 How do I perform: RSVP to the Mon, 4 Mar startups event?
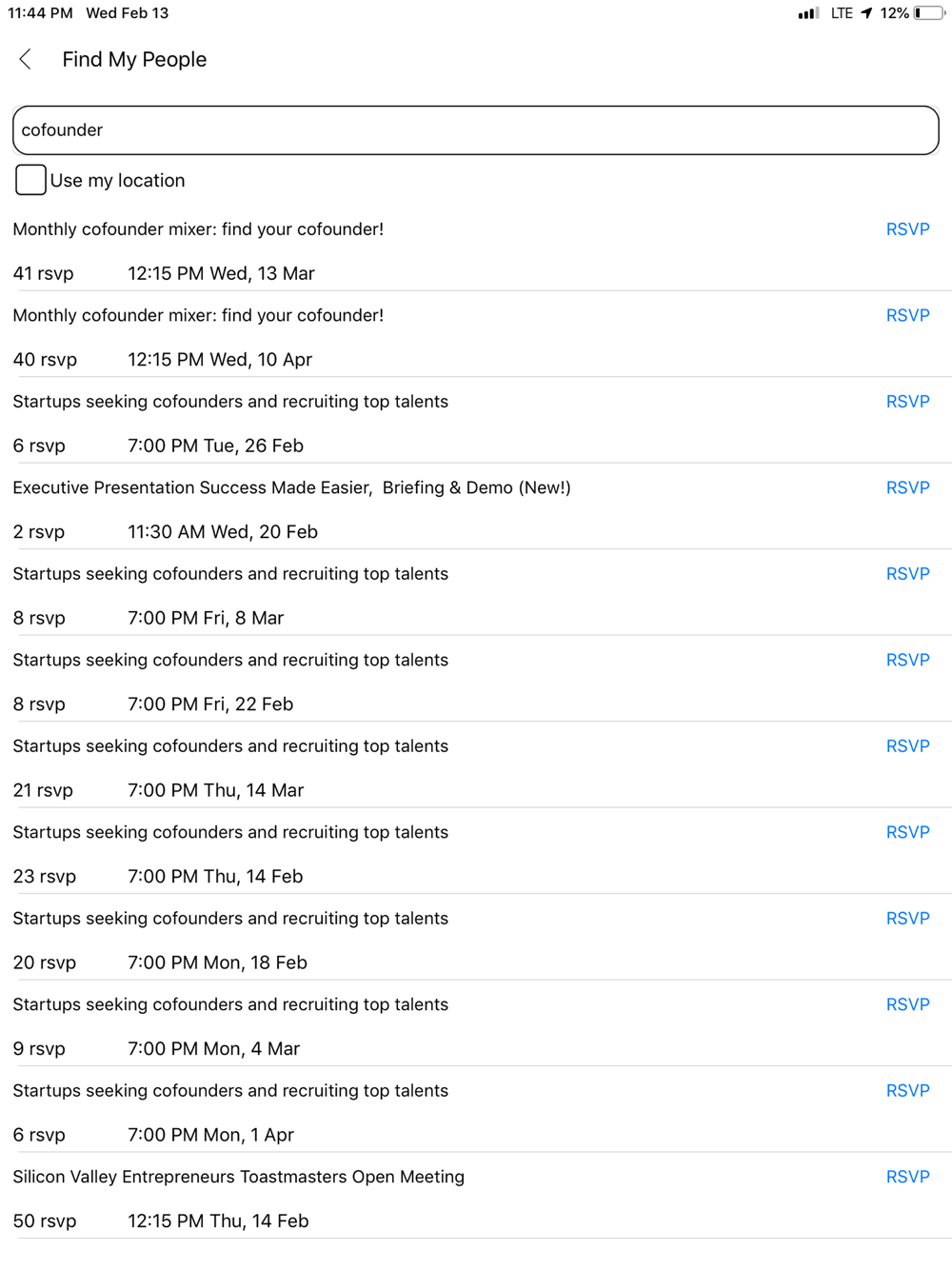coord(907,1004)
